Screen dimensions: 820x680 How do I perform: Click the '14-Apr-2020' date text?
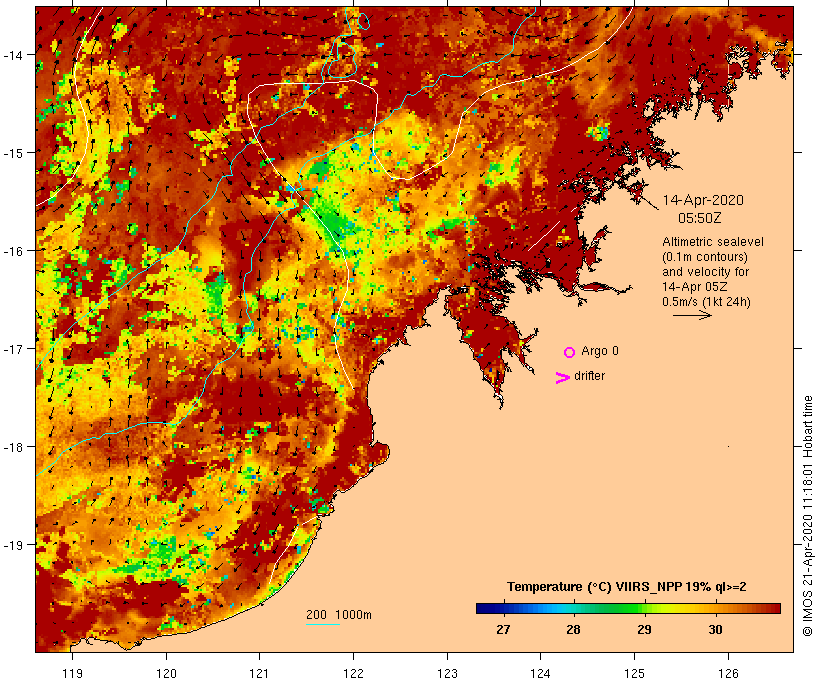[x=703, y=200]
